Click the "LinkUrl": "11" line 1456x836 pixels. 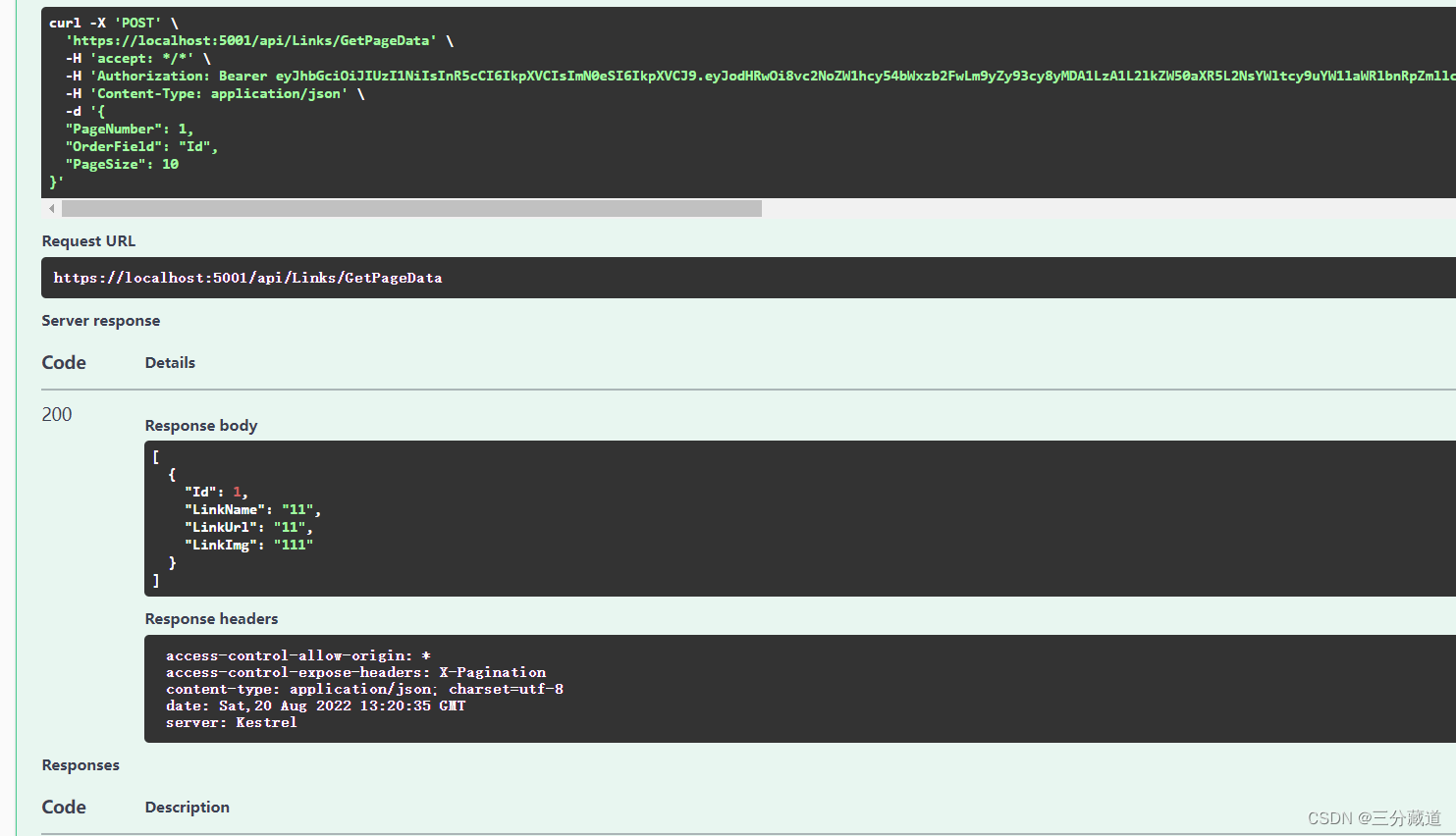[x=248, y=527]
